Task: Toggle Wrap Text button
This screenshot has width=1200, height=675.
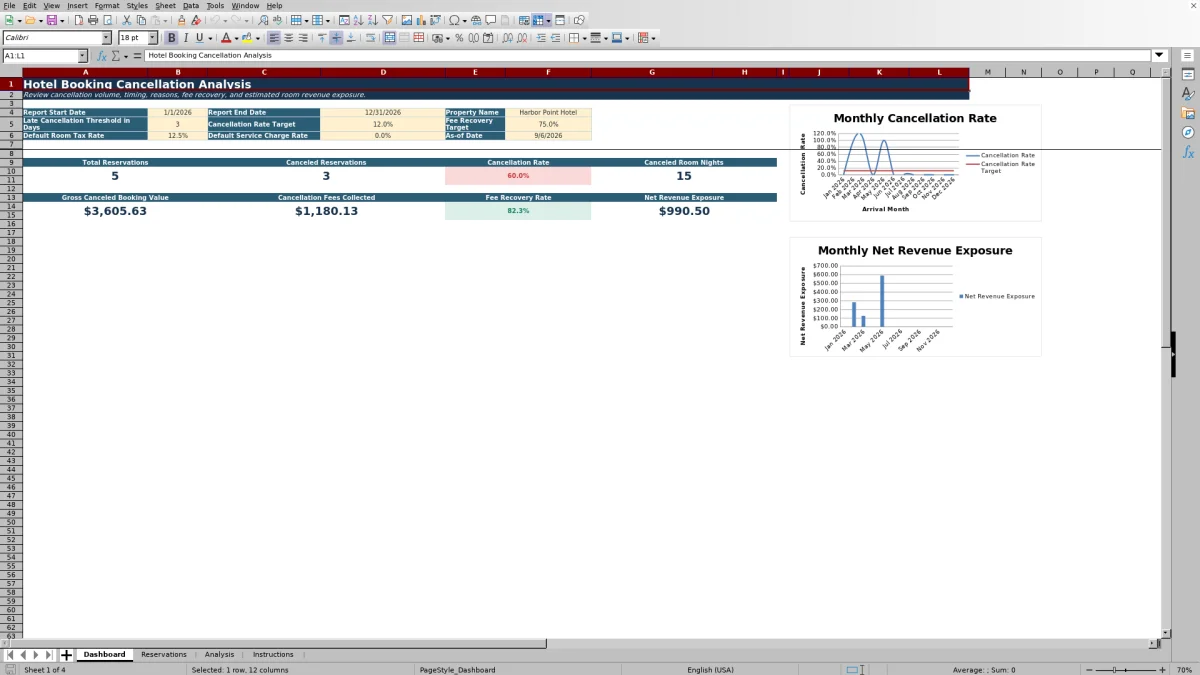Action: tap(370, 38)
